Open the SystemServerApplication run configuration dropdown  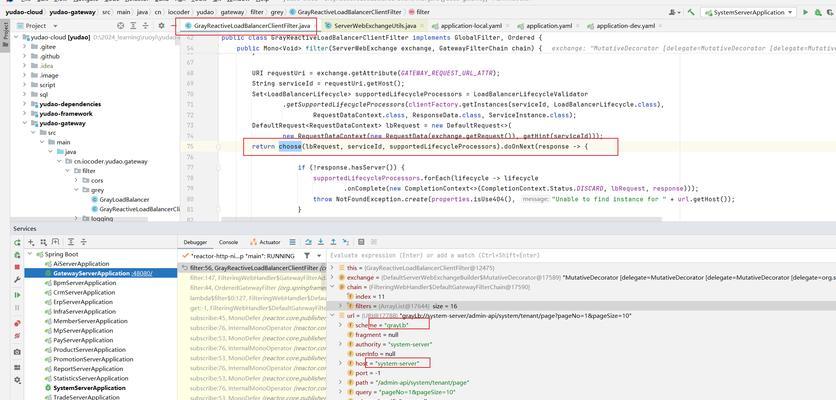click(749, 12)
